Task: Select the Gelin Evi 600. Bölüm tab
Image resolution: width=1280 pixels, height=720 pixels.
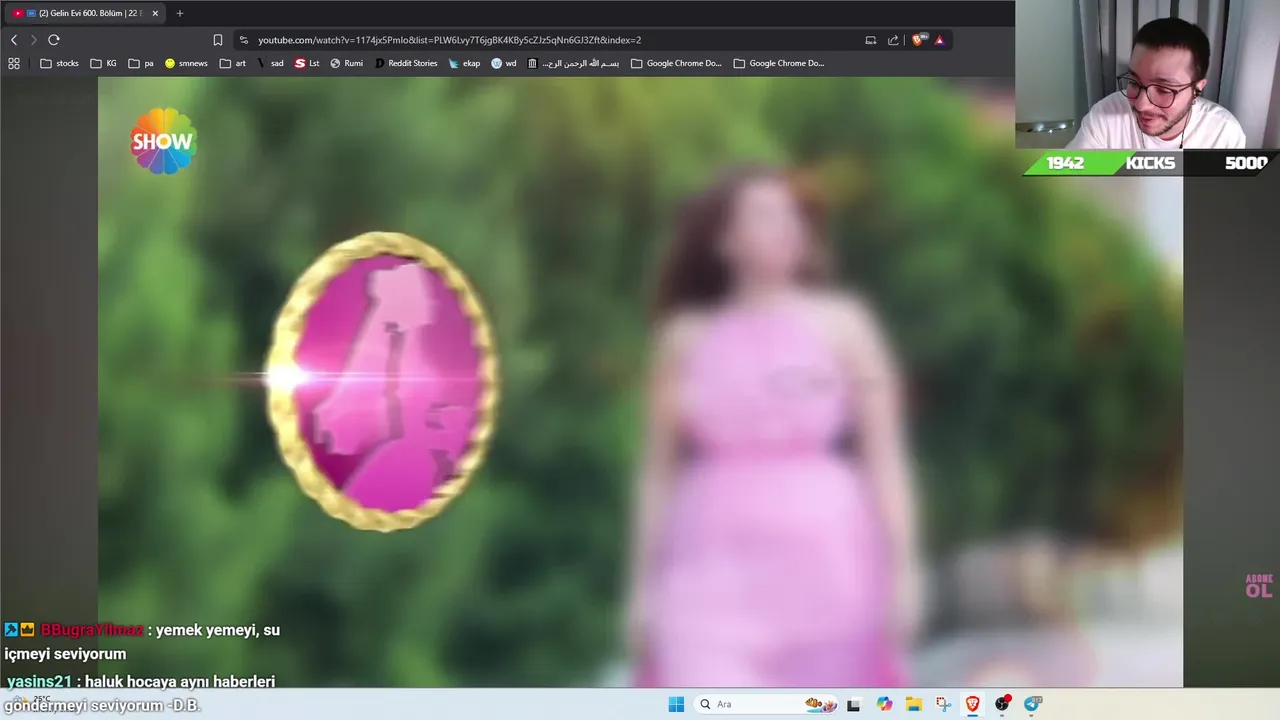Action: click(x=85, y=13)
